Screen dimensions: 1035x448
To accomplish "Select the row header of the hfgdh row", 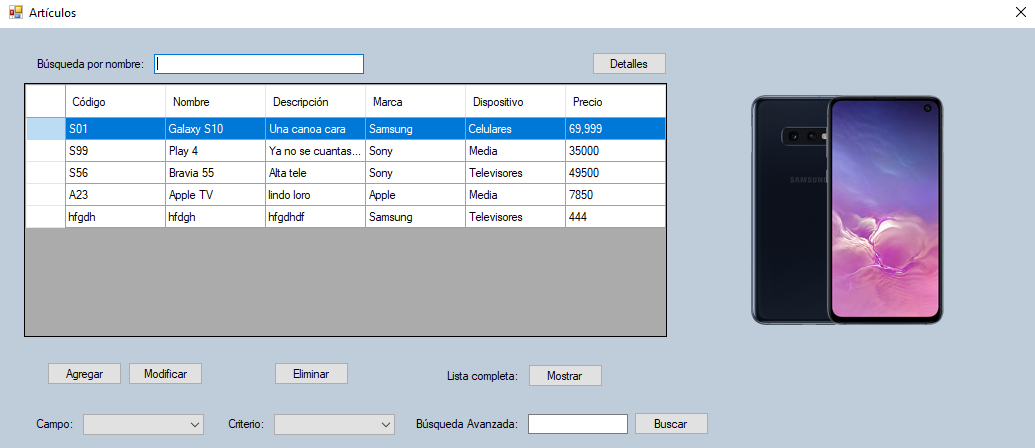I will [46, 216].
